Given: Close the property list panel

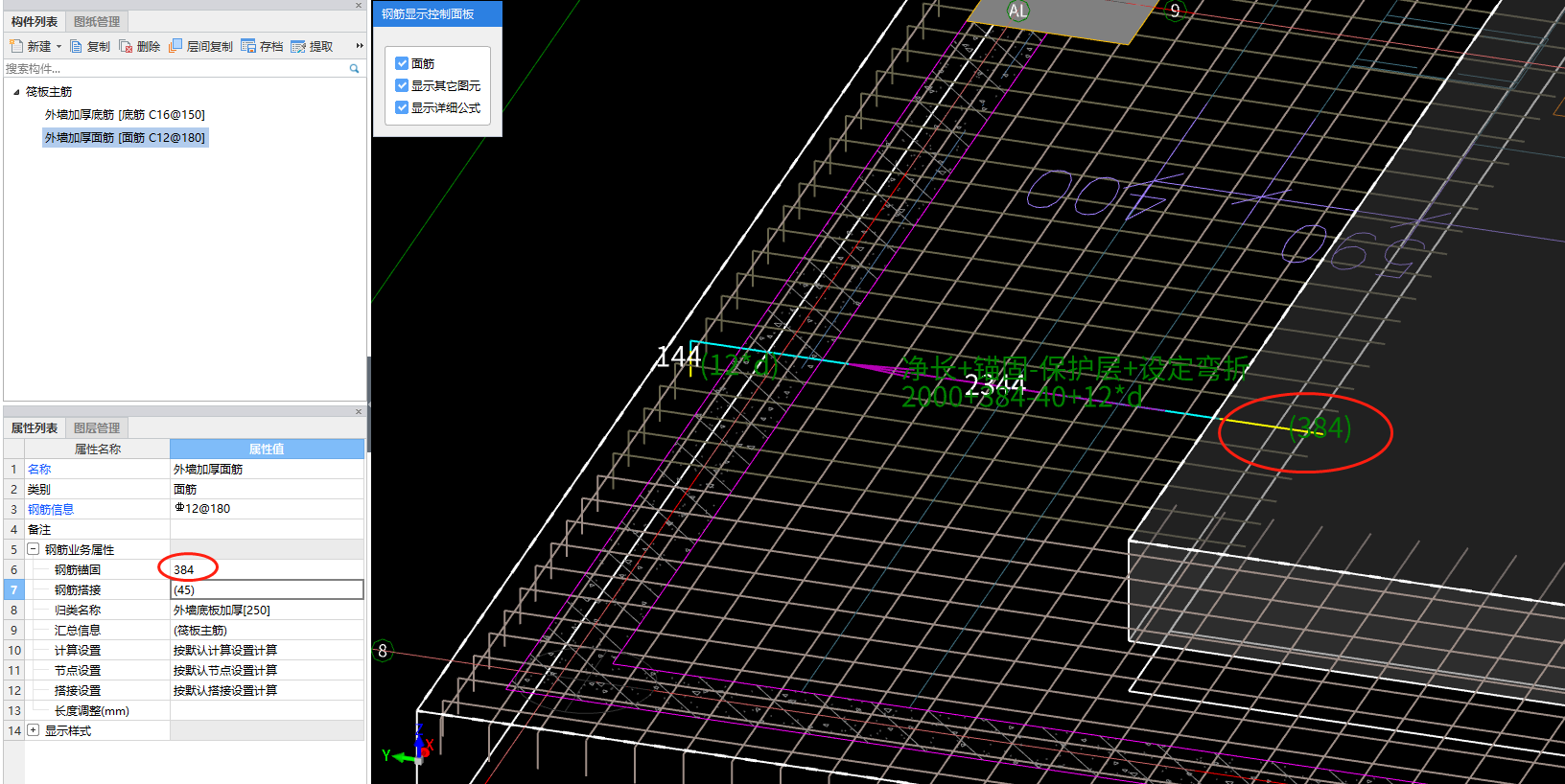Looking at the screenshot, I should (x=359, y=412).
